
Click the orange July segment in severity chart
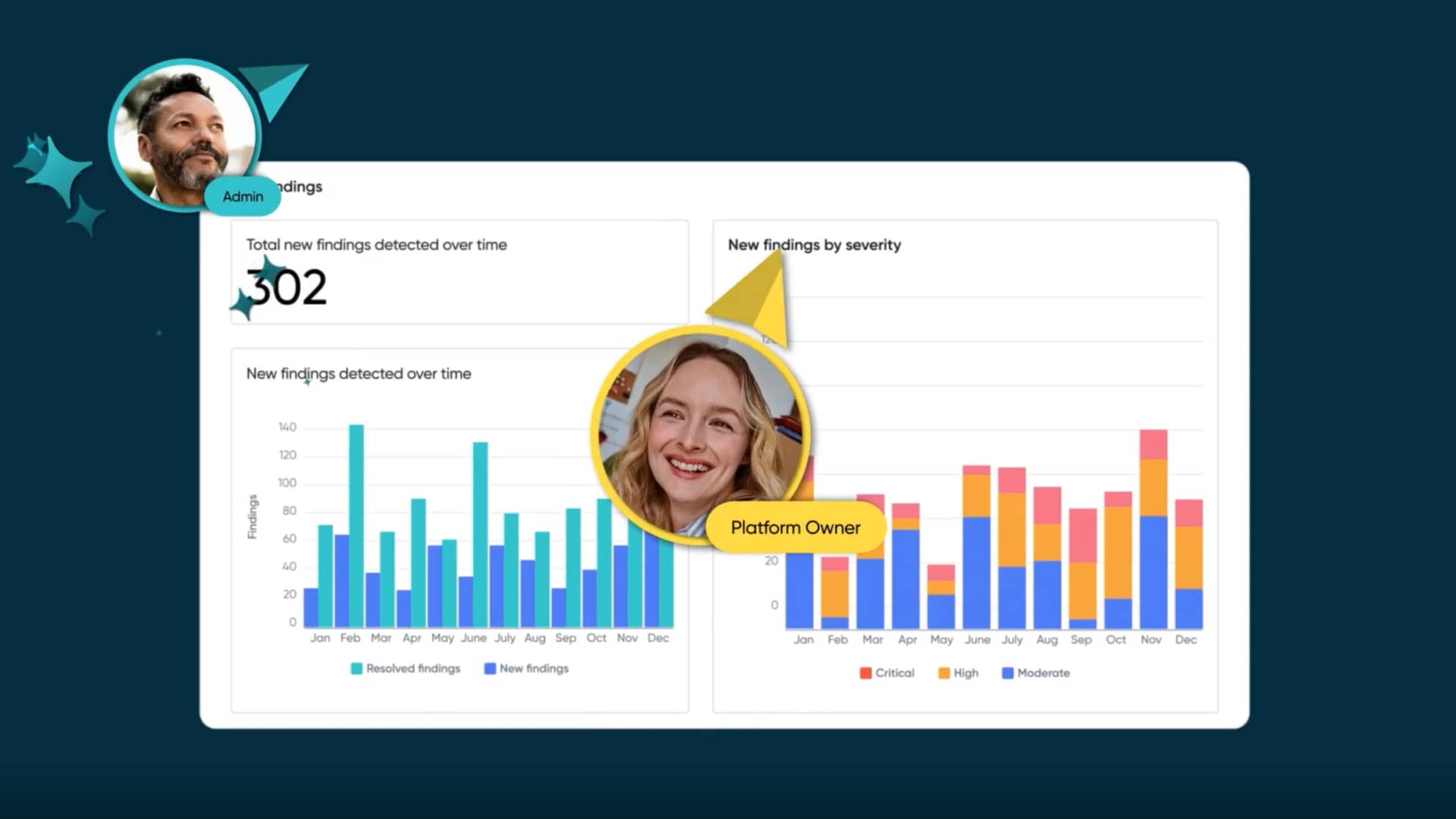pos(1012,530)
